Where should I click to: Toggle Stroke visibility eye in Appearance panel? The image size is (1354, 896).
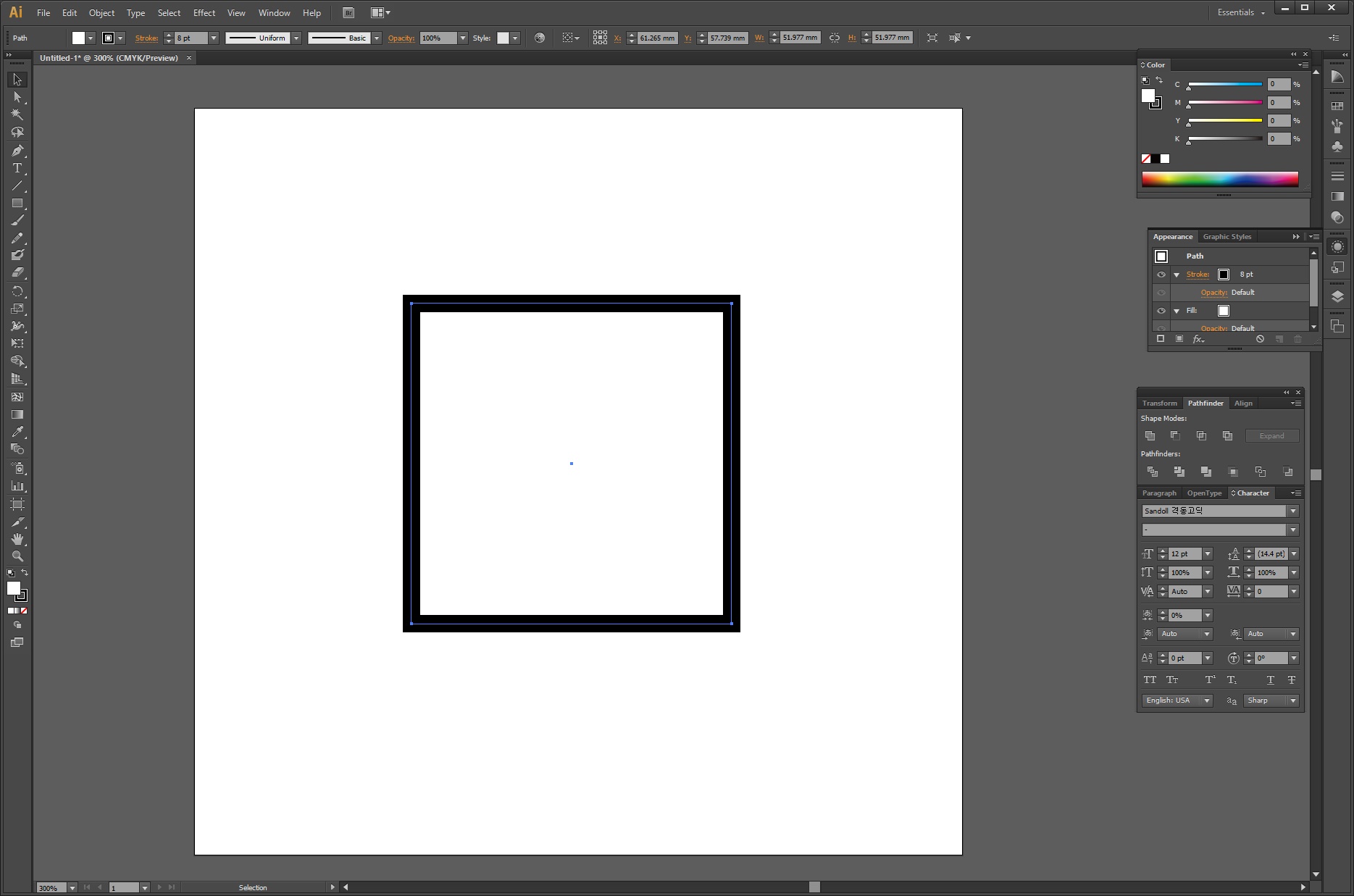click(x=1161, y=275)
